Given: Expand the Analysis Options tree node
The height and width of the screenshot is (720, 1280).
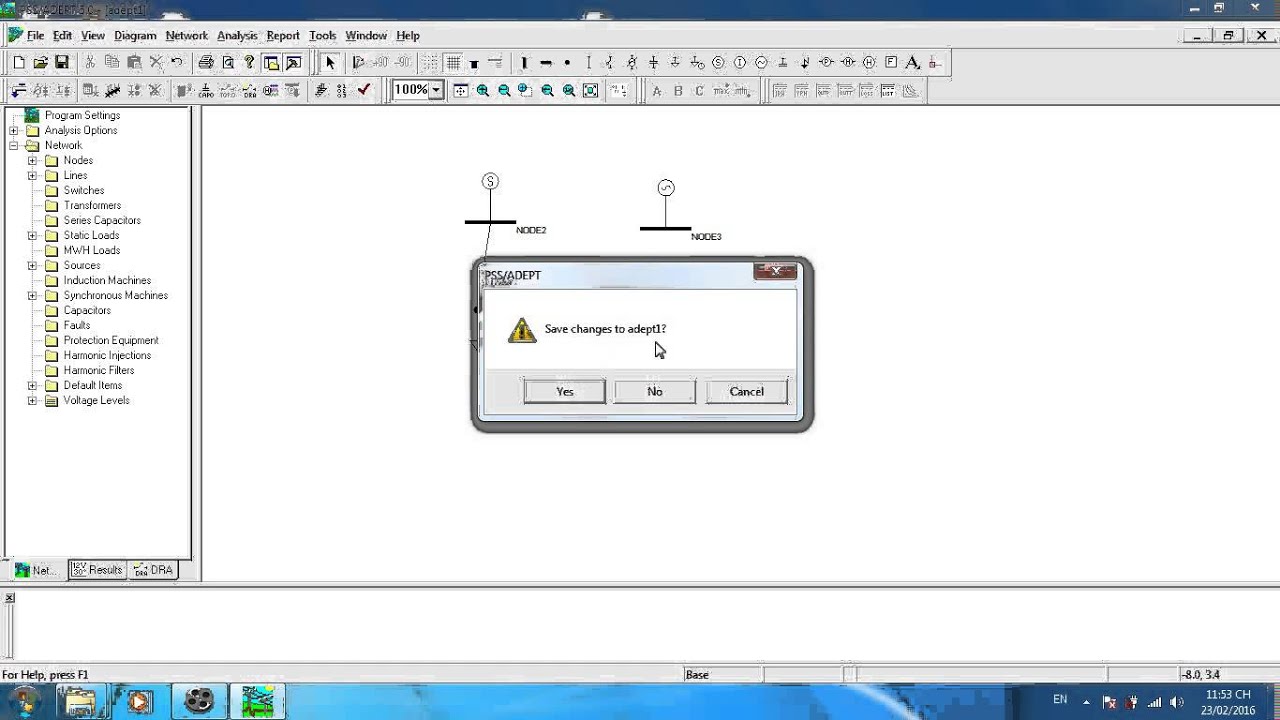Looking at the screenshot, I should pos(14,130).
